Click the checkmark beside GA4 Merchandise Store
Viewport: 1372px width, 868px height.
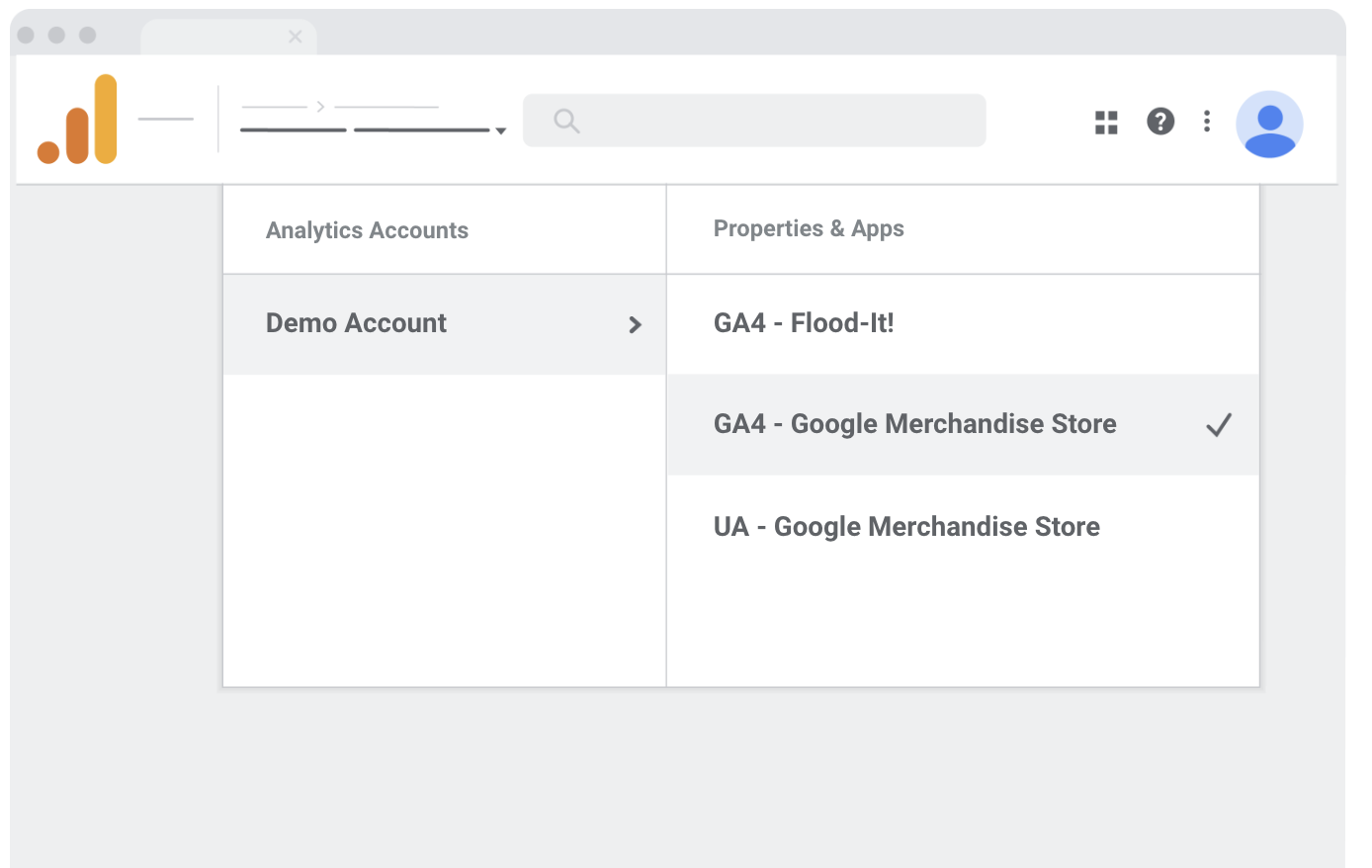(1219, 425)
